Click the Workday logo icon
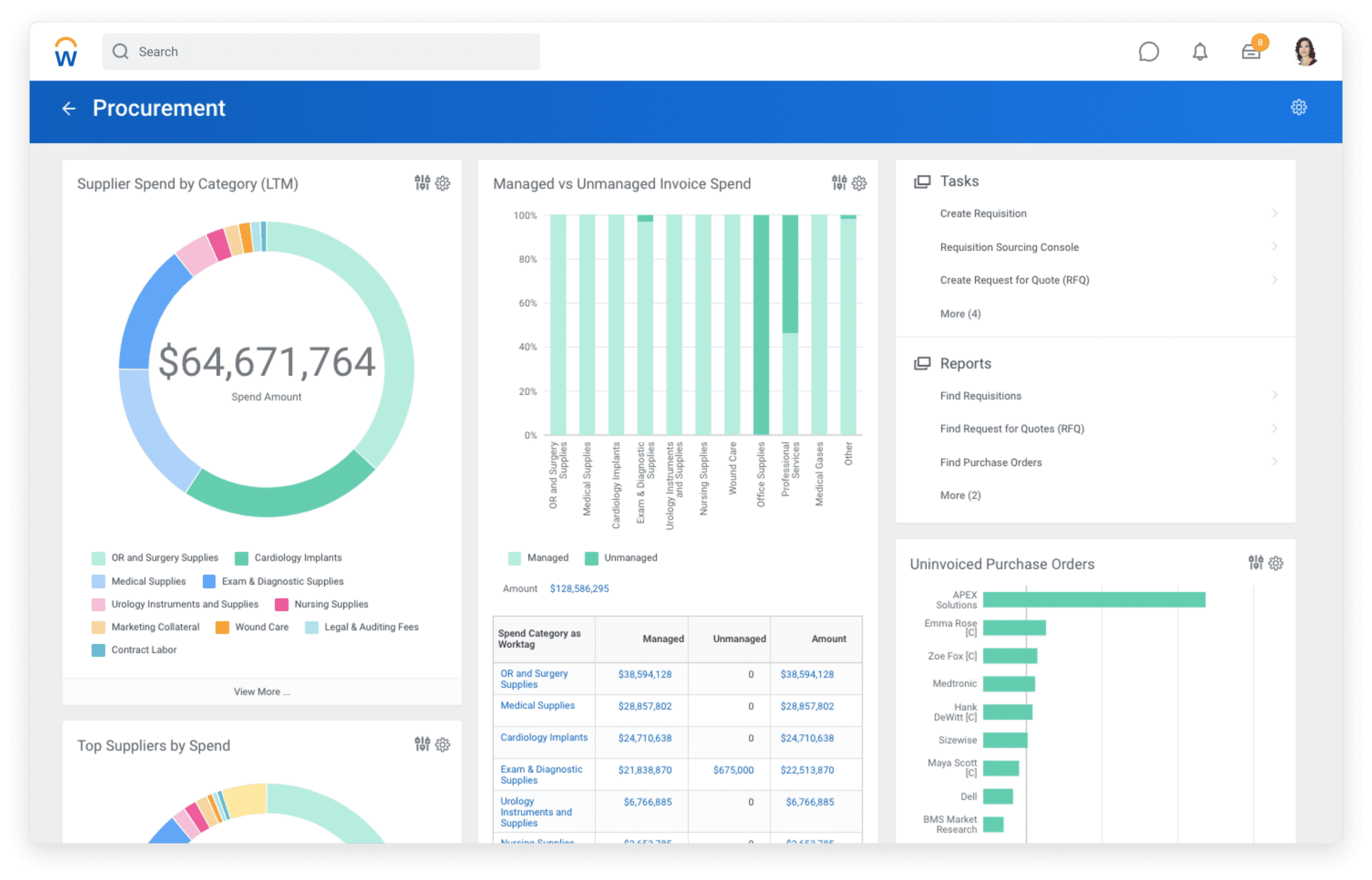The height and width of the screenshot is (880, 1372). point(66,51)
